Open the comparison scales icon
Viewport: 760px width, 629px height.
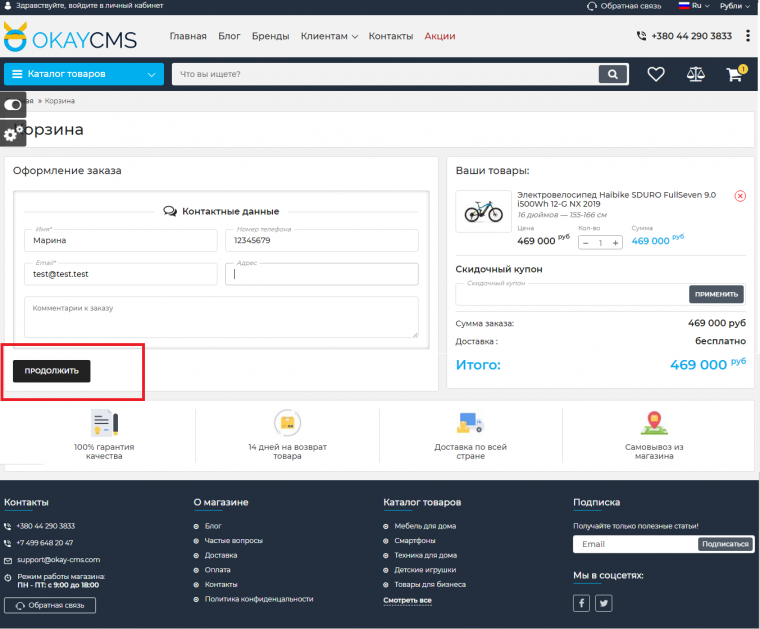pos(695,74)
